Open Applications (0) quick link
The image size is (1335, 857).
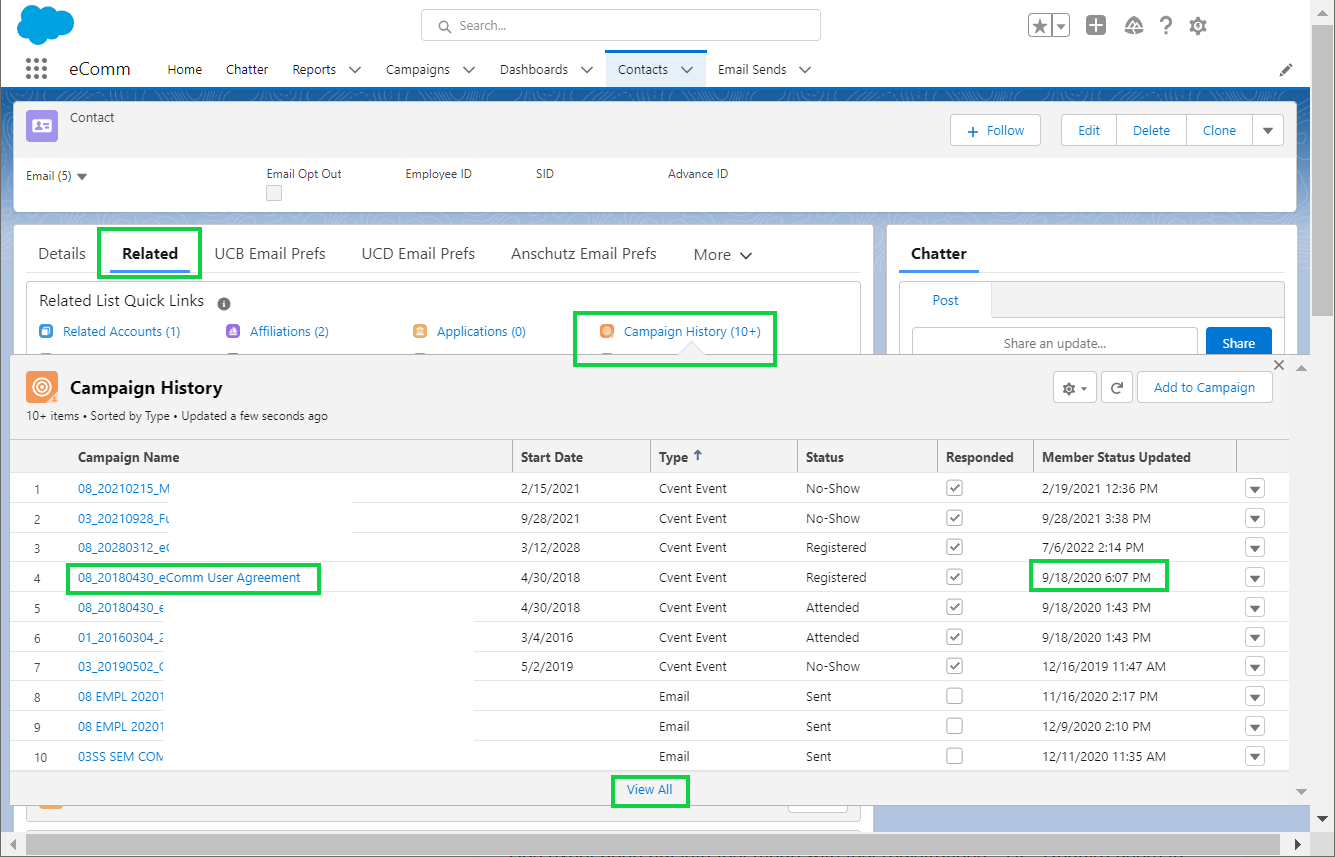pyautogui.click(x=481, y=331)
